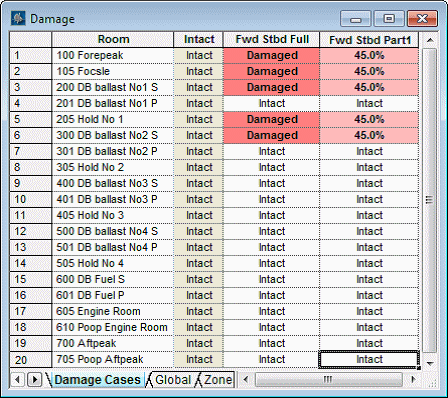
Task: Minimize the Damage window
Action: [355, 19]
